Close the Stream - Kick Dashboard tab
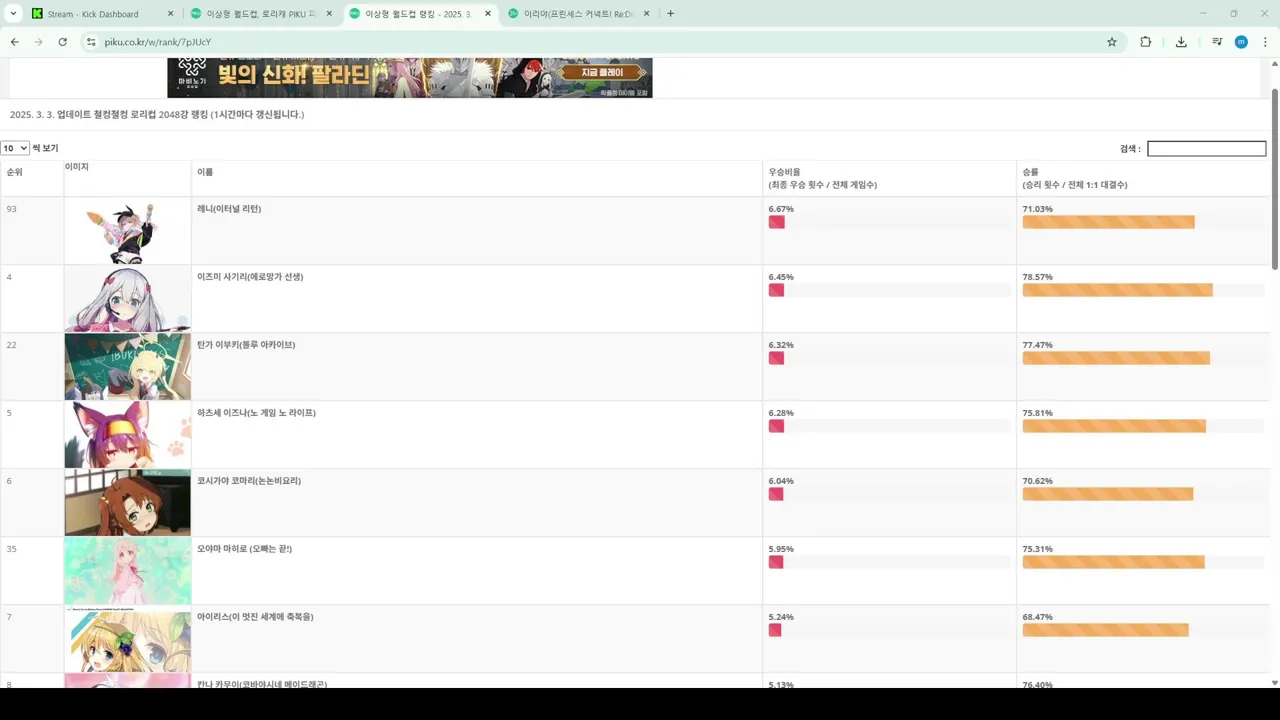Image resolution: width=1280 pixels, height=720 pixels. [x=170, y=14]
